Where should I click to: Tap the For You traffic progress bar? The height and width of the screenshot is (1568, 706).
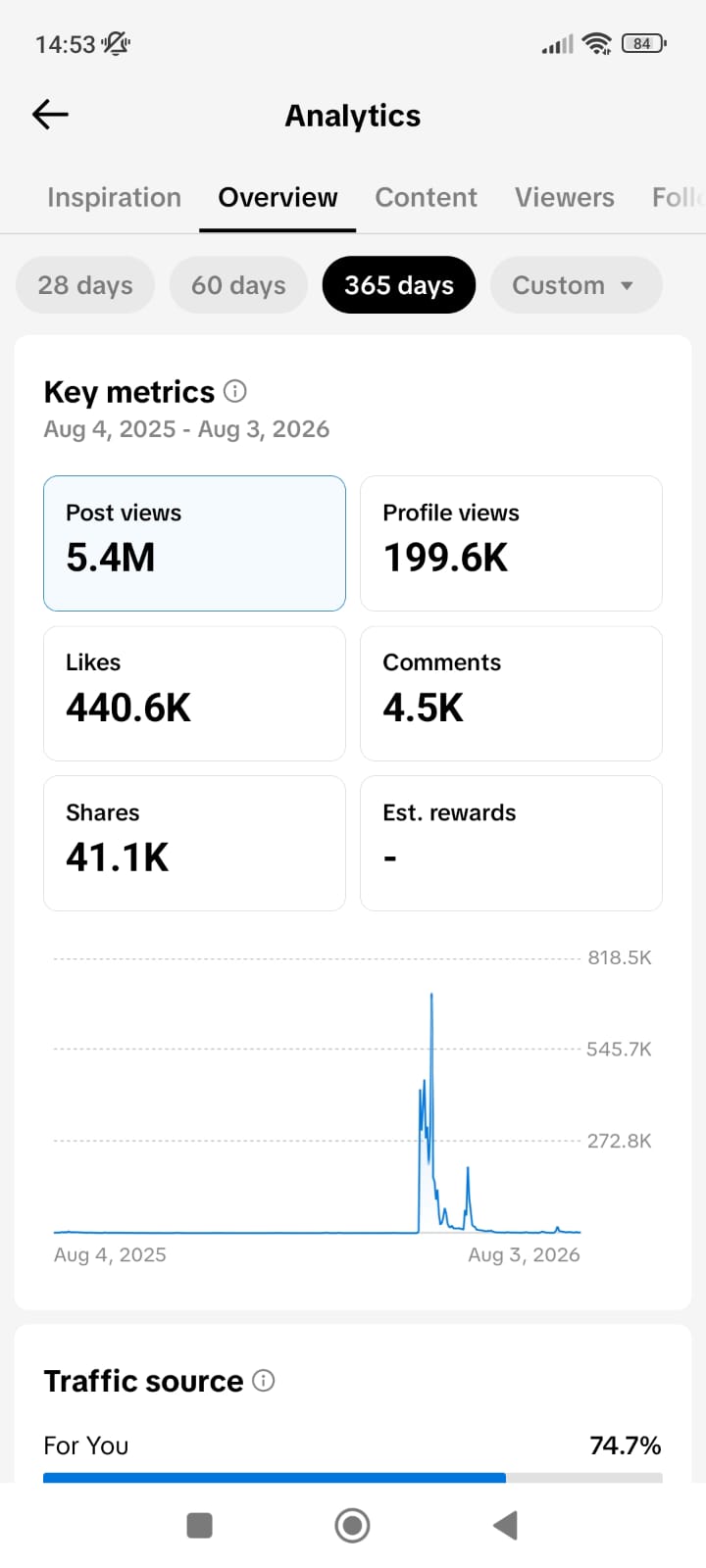(x=353, y=1477)
